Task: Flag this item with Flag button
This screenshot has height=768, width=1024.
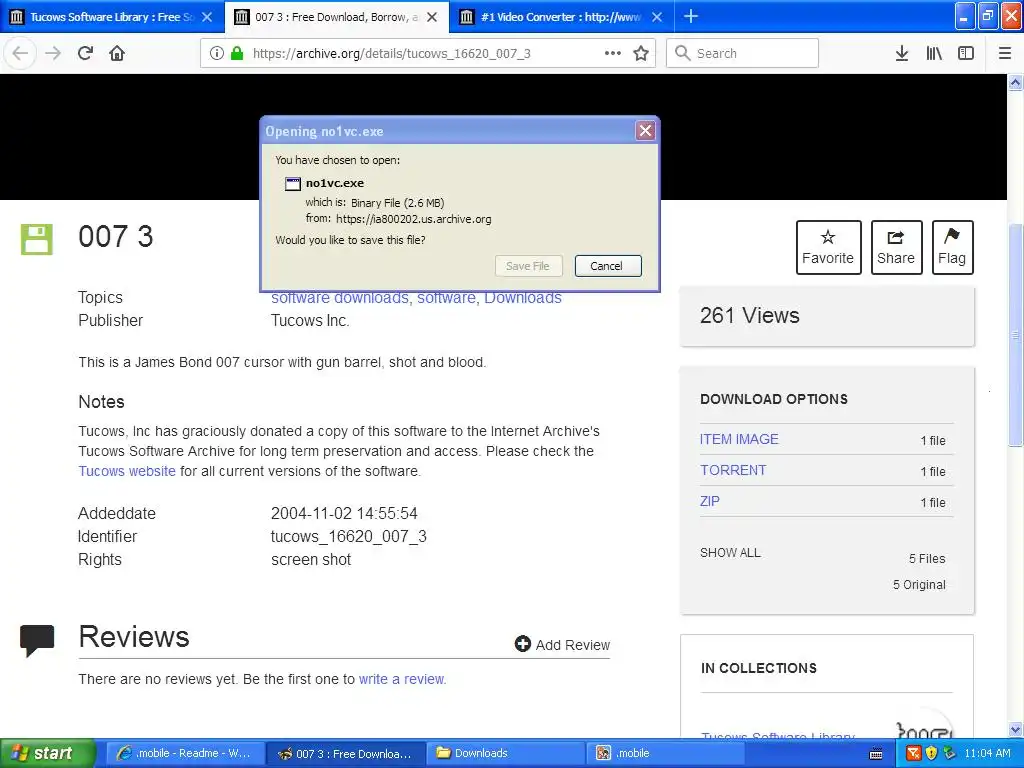Action: pyautogui.click(x=952, y=247)
